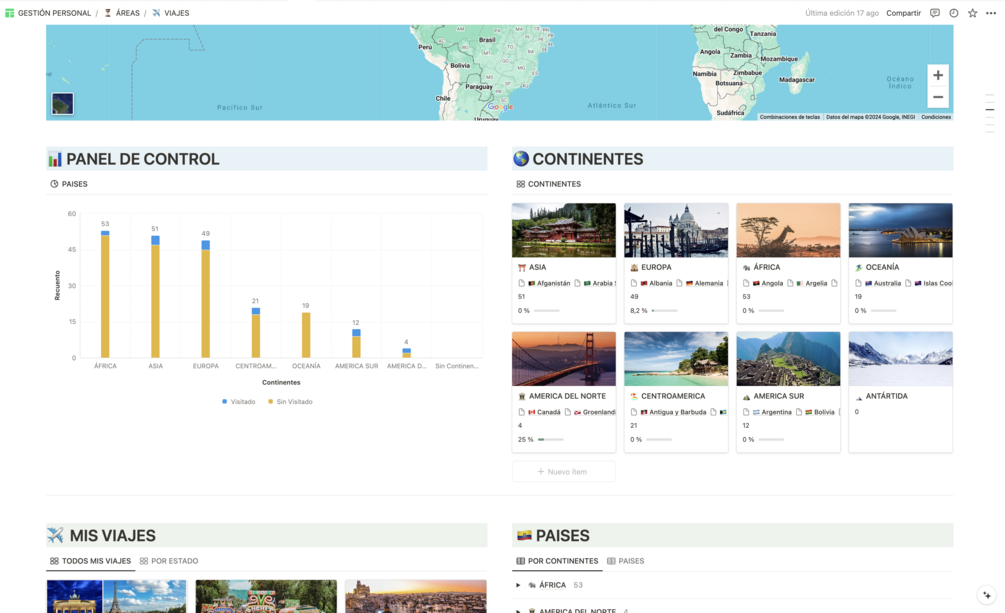The image size is (1005, 613).
Task: Click the ÁFRICA bar in chart
Action: click(x=105, y=294)
